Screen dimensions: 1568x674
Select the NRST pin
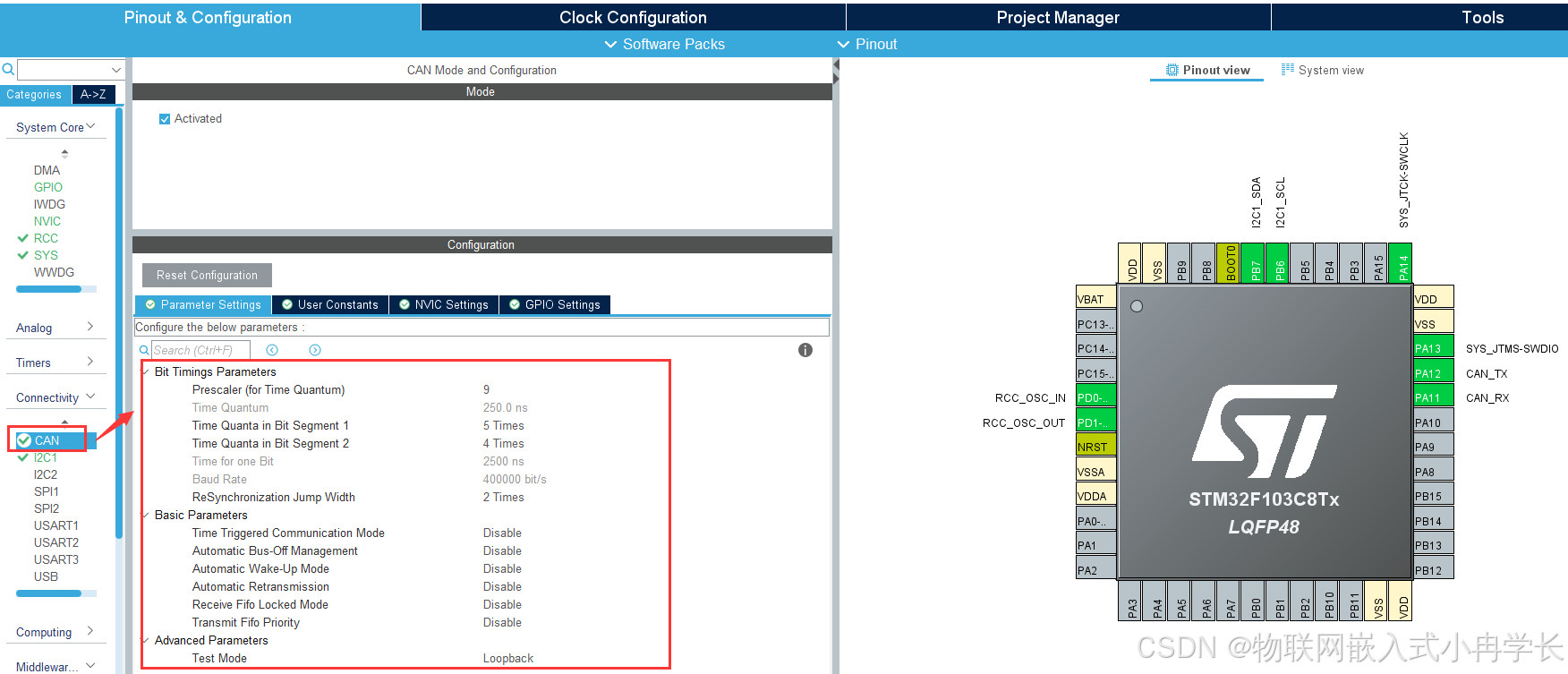tap(1095, 447)
